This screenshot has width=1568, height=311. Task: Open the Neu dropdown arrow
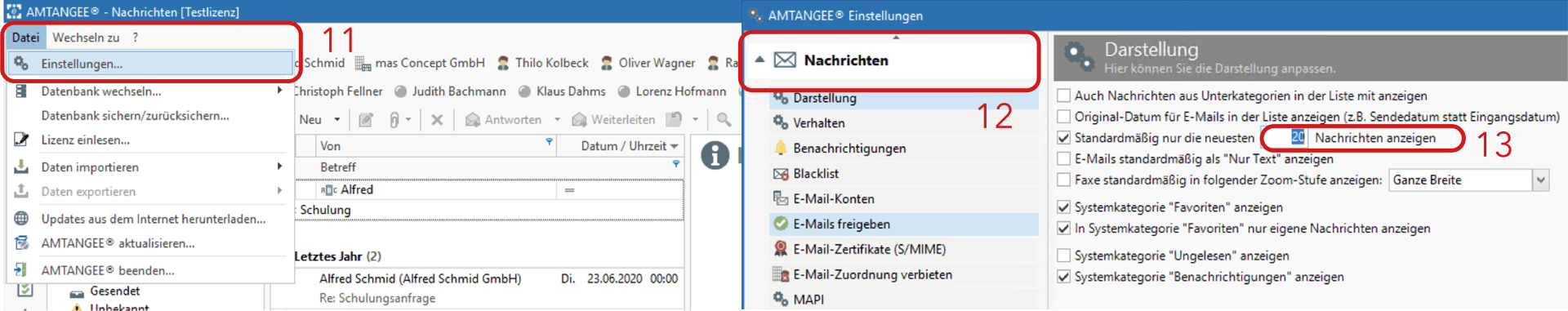[x=336, y=120]
